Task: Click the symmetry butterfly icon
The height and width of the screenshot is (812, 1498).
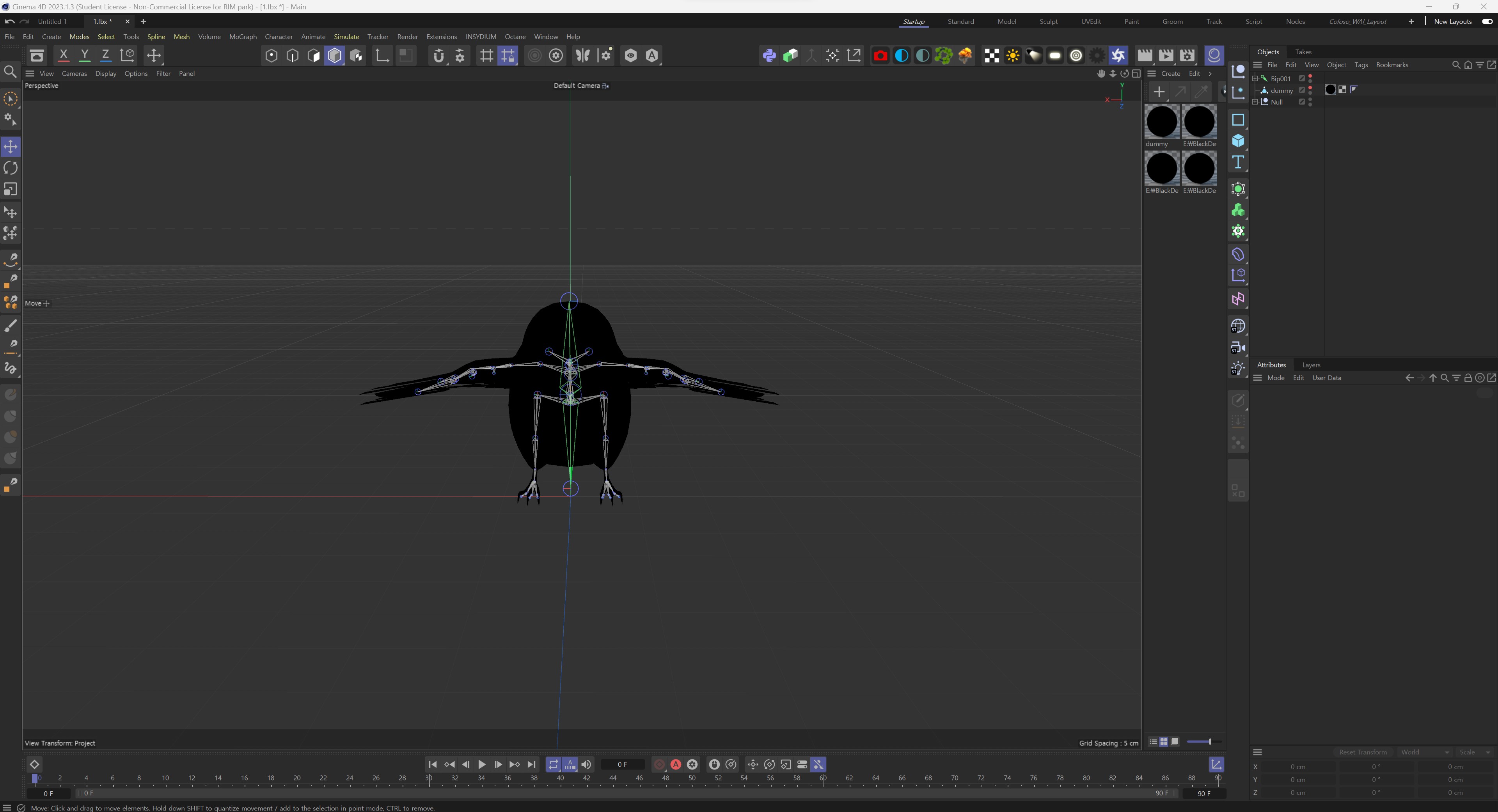Action: 582,56
